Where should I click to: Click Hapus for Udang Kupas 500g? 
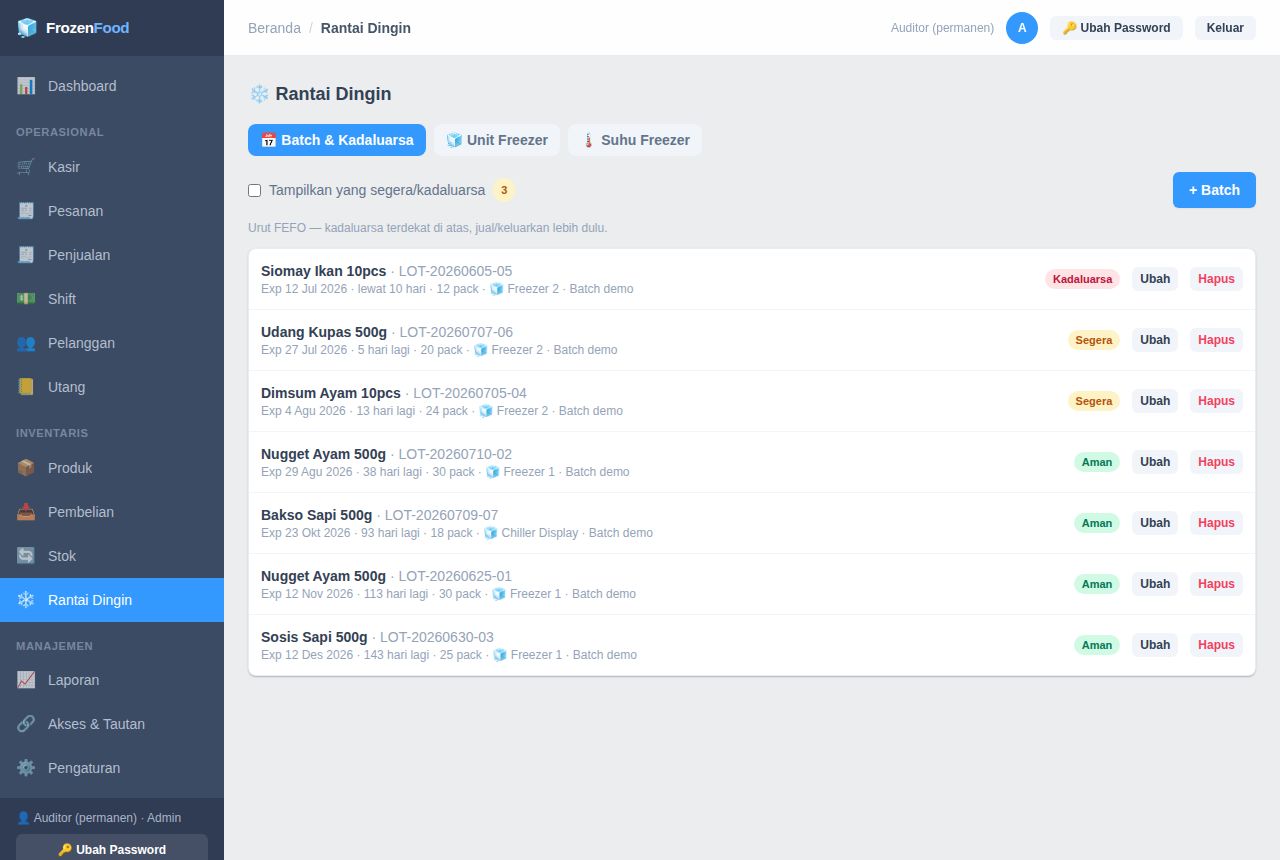point(1216,340)
